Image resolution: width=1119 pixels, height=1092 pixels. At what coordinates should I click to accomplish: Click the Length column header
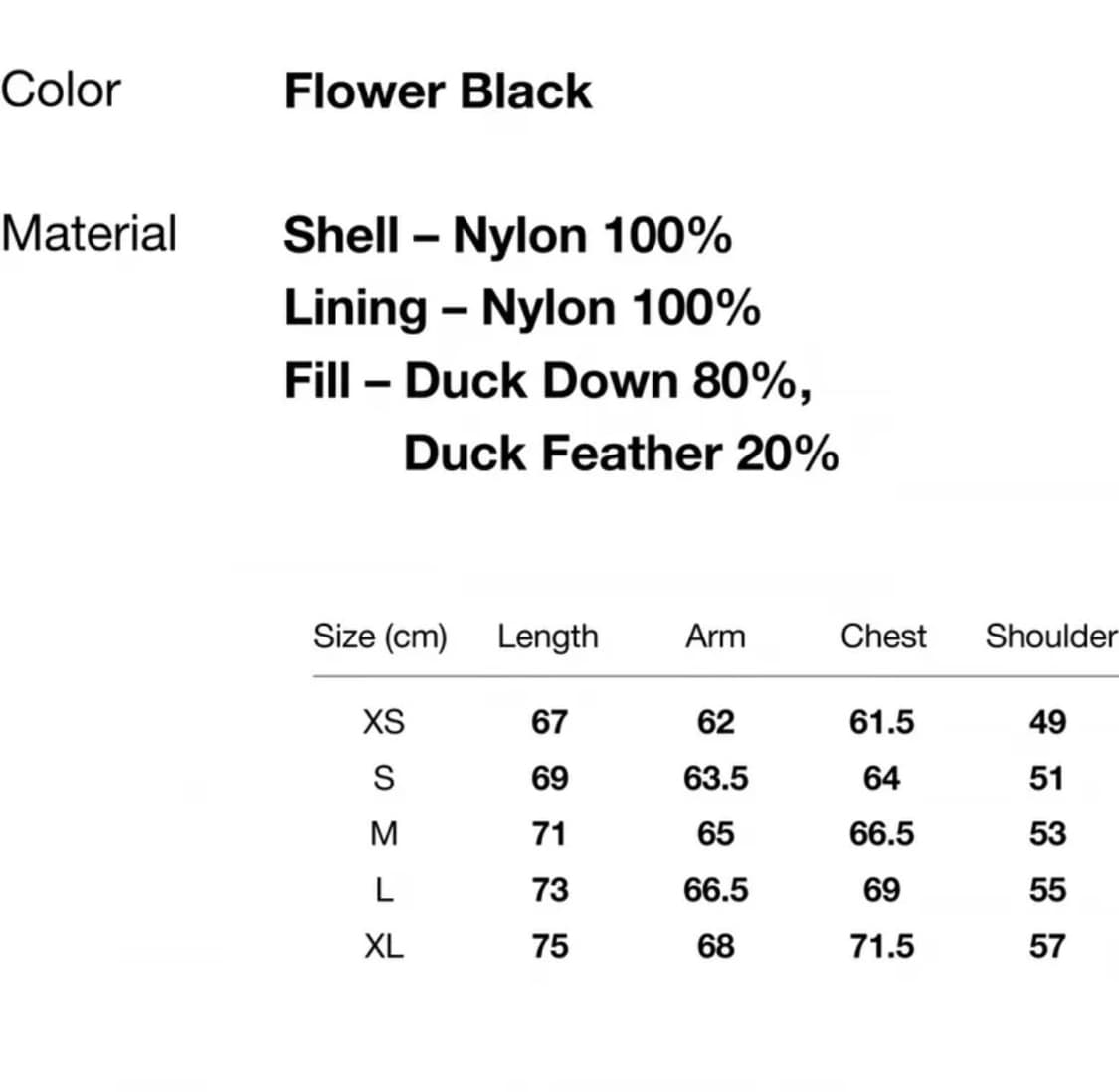[x=548, y=637]
